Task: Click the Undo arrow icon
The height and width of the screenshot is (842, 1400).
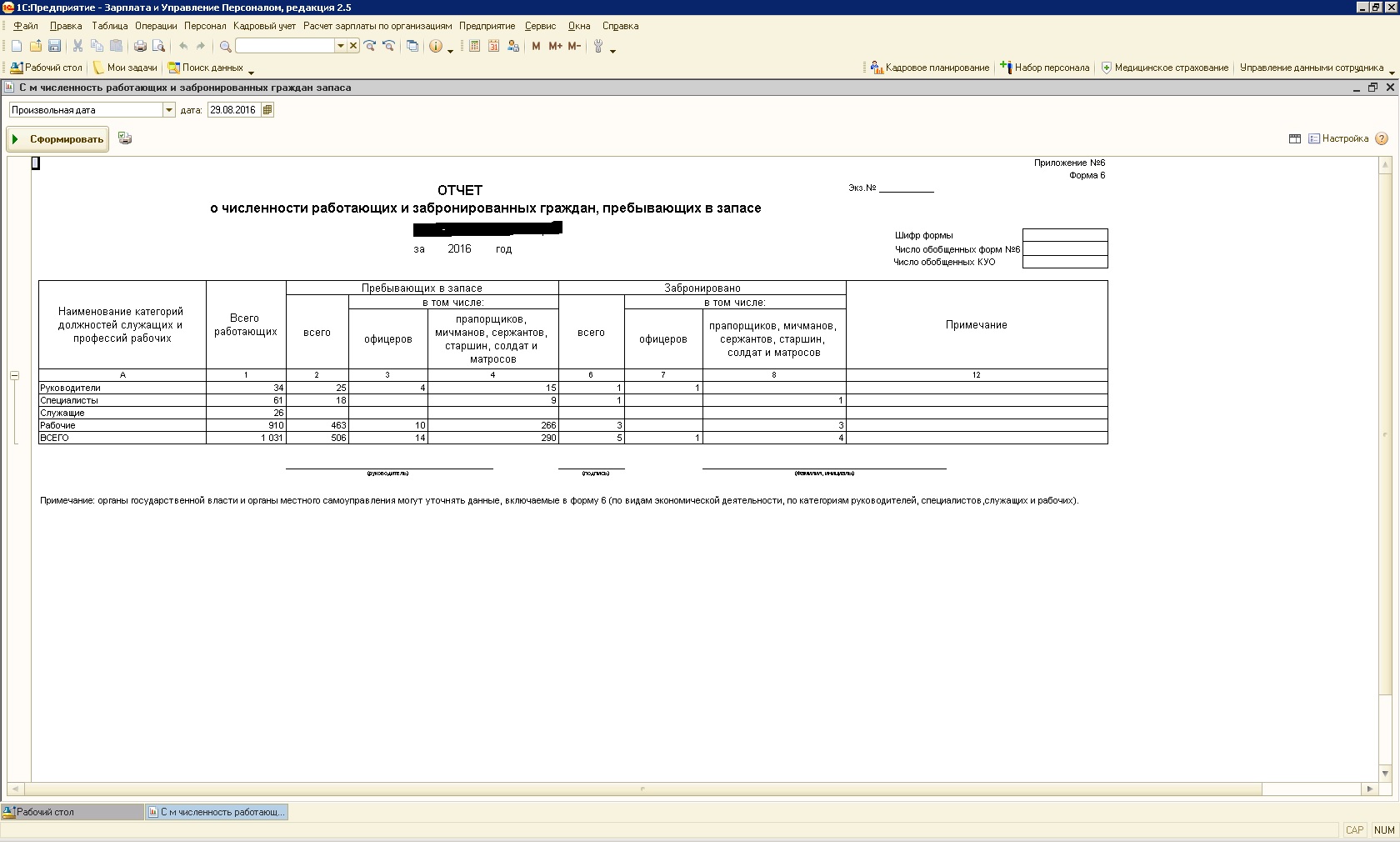Action: coord(183,47)
